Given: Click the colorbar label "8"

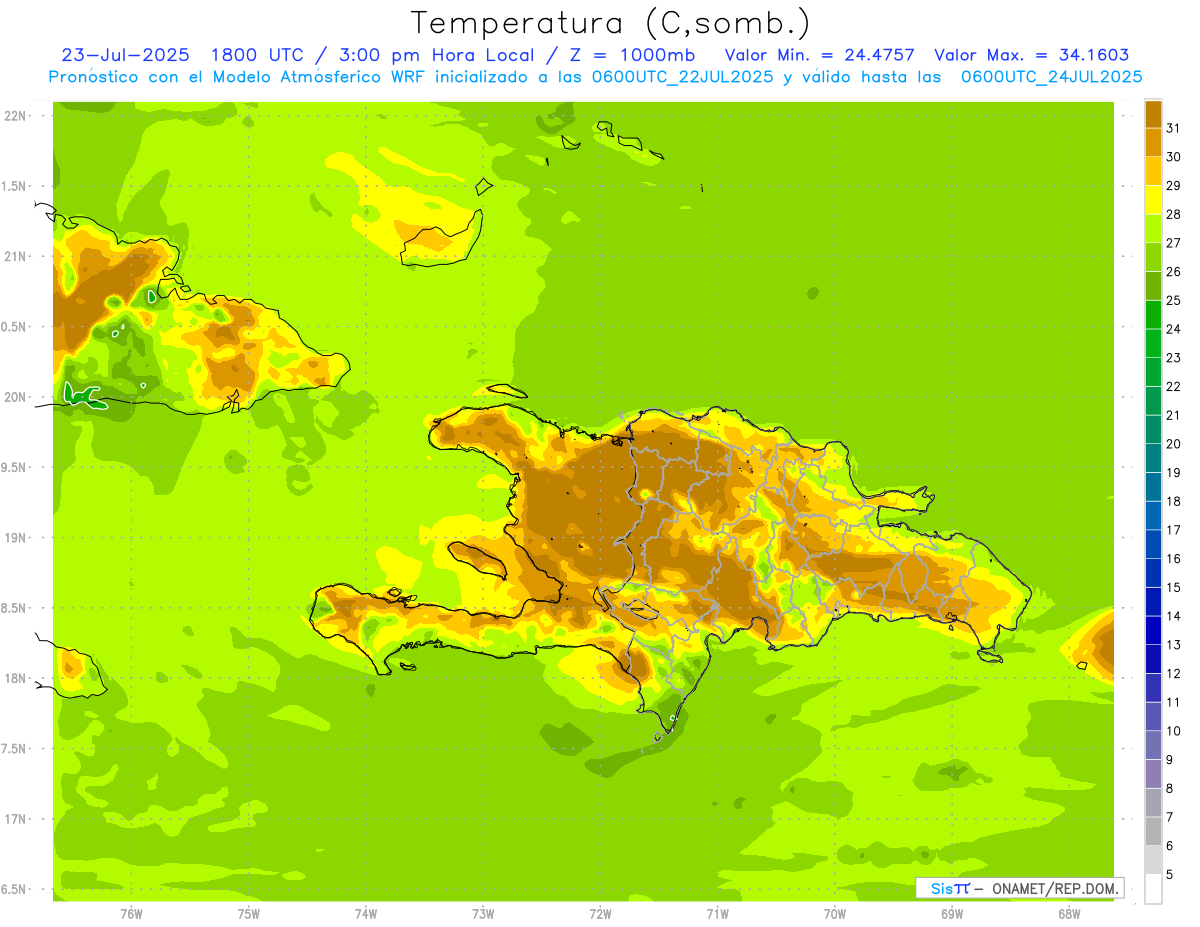Looking at the screenshot, I should pos(1169,788).
